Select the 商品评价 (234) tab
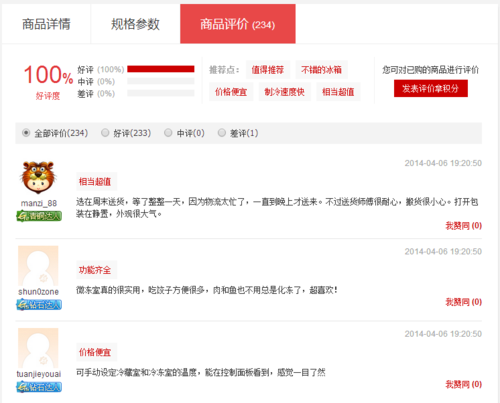500x403 pixels. [x=238, y=24]
